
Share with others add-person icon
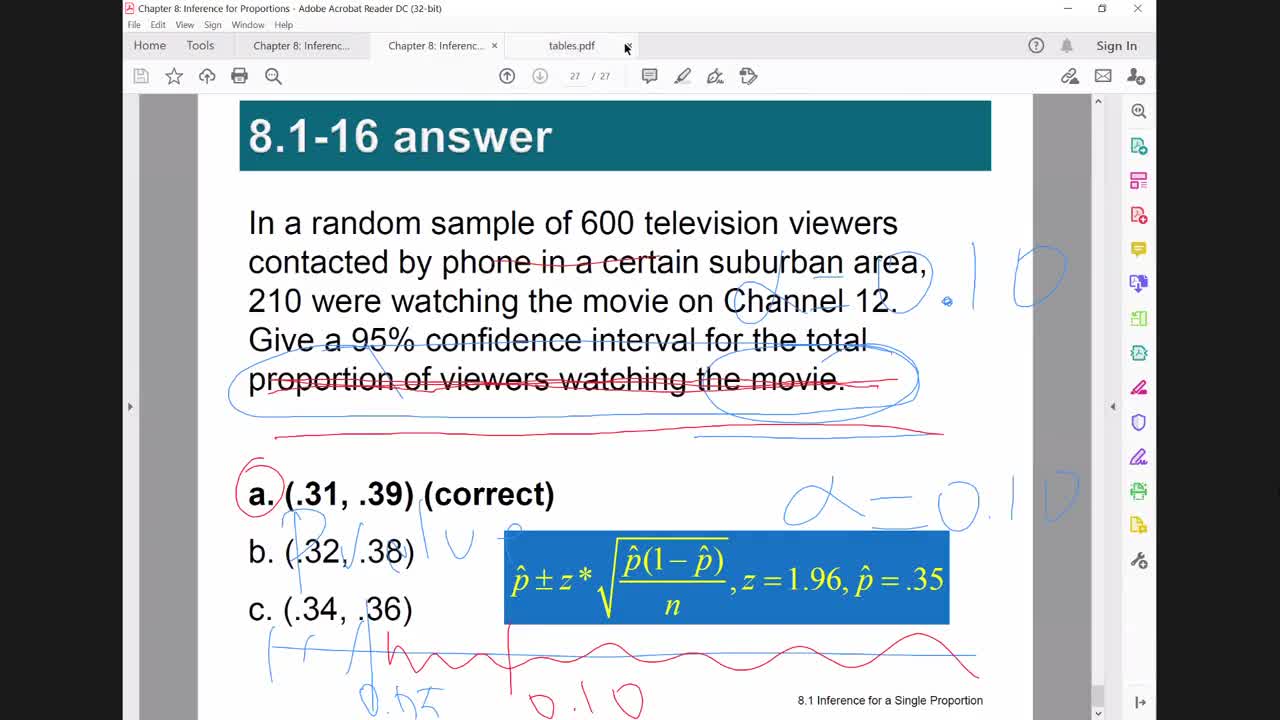[x=1136, y=76]
